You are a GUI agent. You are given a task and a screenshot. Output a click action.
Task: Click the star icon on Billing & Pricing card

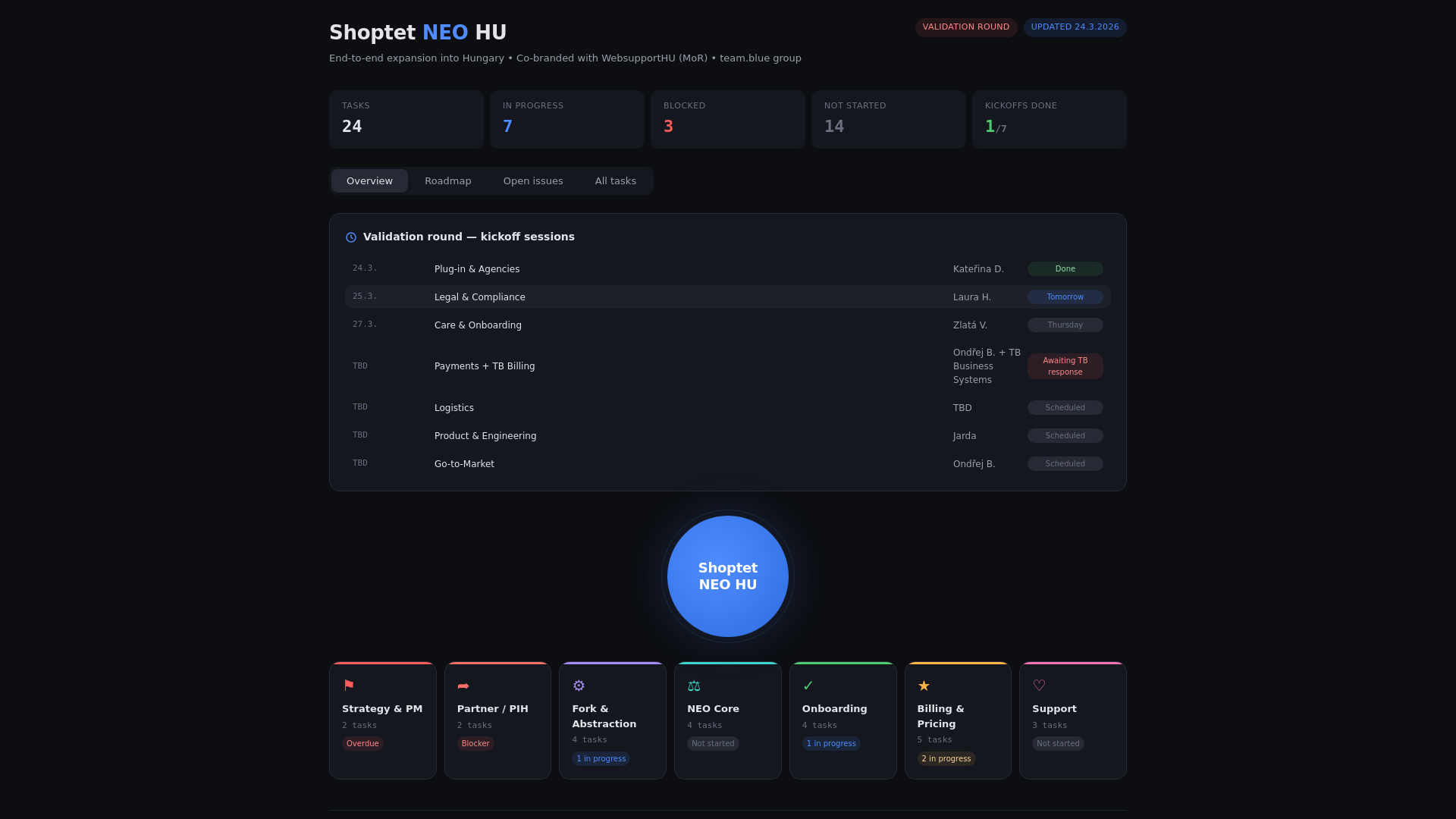(x=924, y=686)
